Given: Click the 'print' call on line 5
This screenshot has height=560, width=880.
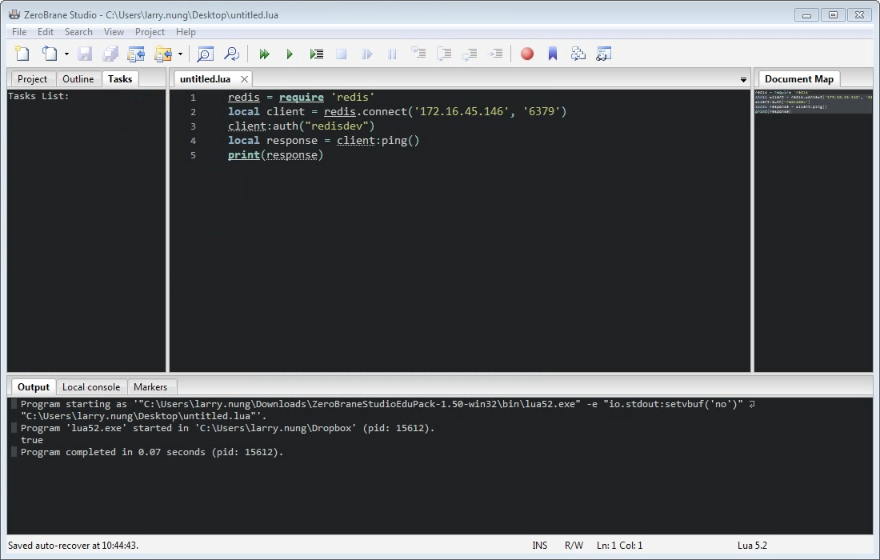Looking at the screenshot, I should pyautogui.click(x=244, y=155).
